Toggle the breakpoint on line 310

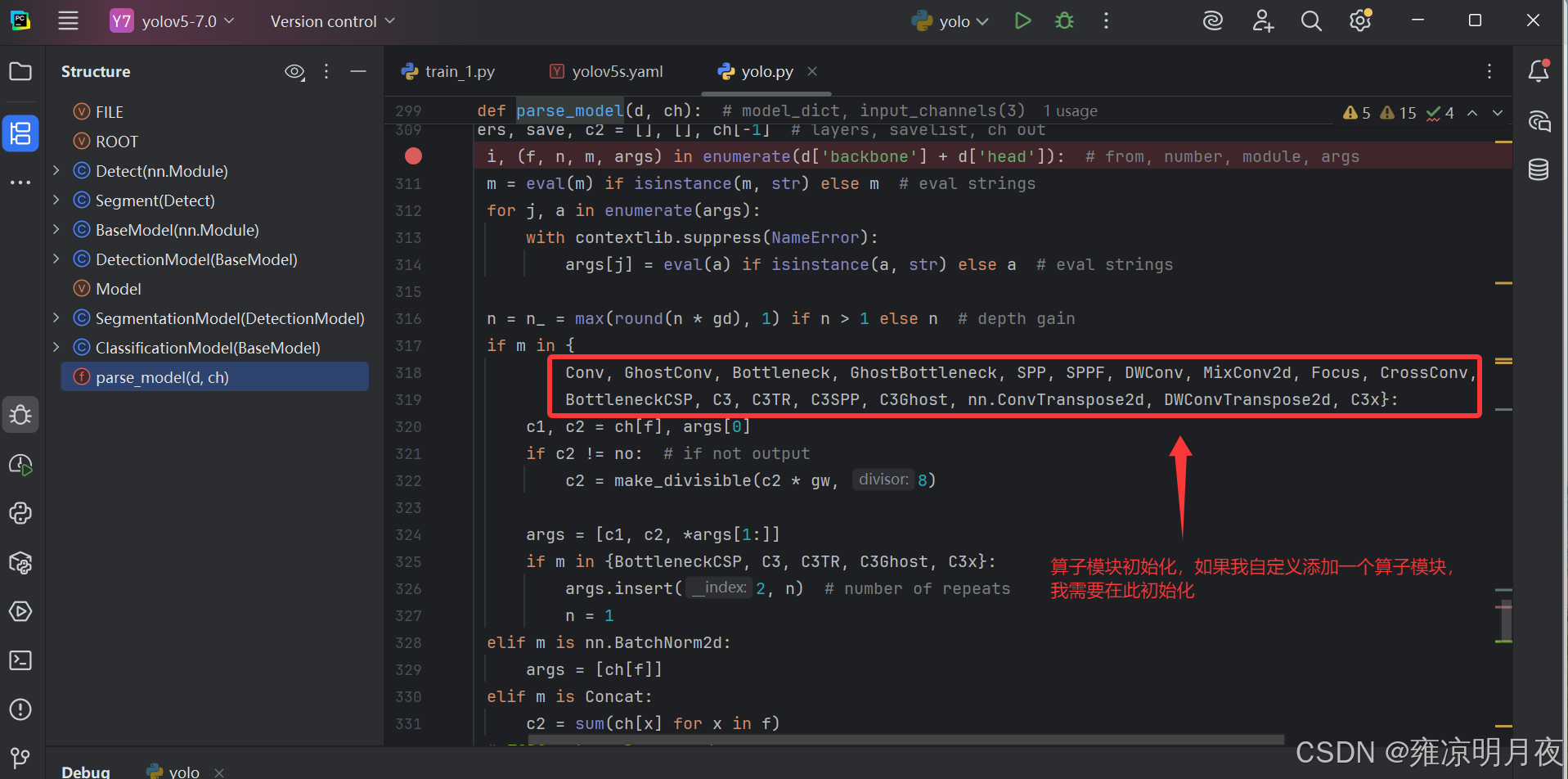pyautogui.click(x=413, y=155)
